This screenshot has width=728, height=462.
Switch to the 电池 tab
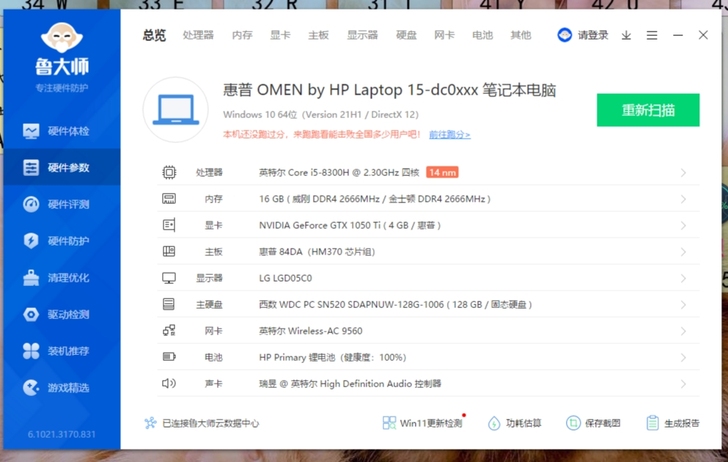pos(482,35)
